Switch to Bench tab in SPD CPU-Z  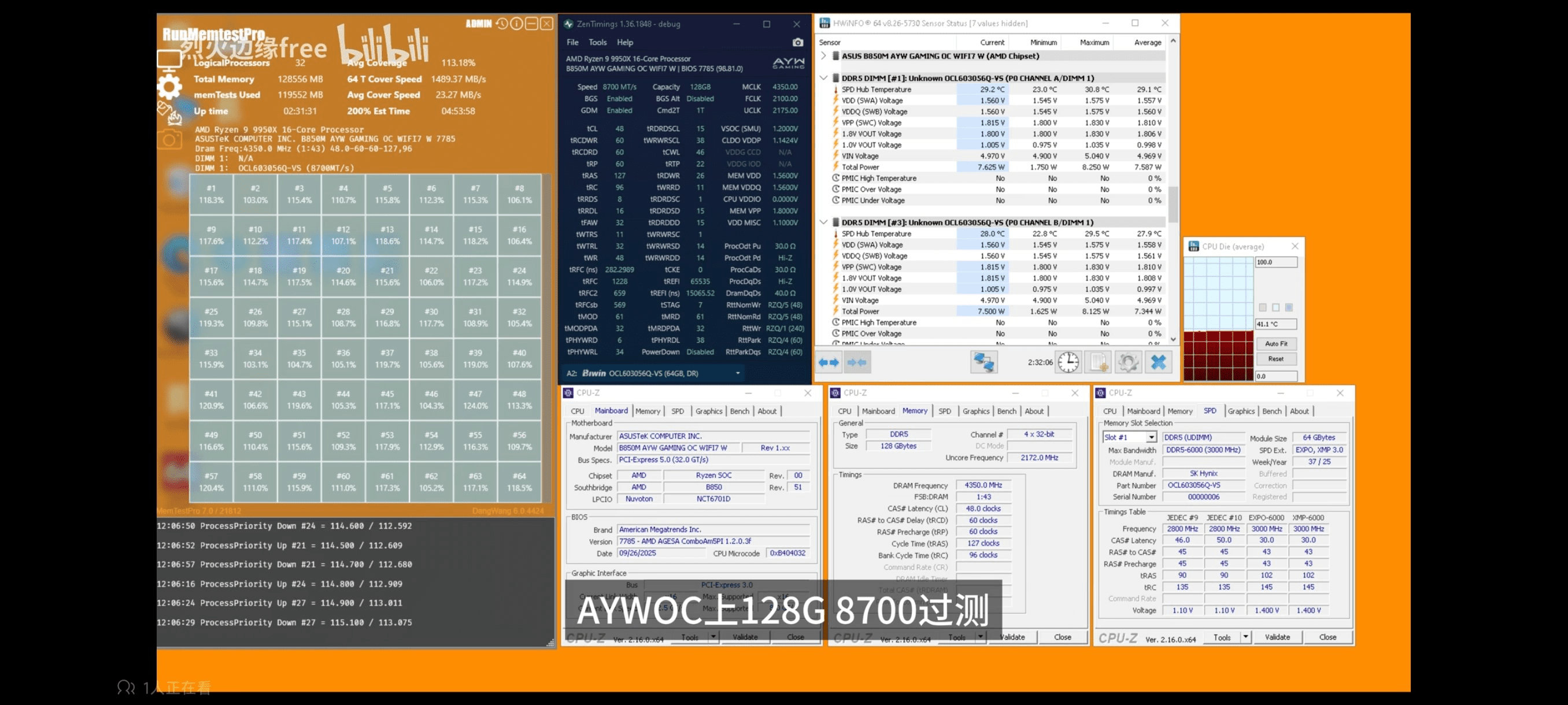(x=1271, y=411)
